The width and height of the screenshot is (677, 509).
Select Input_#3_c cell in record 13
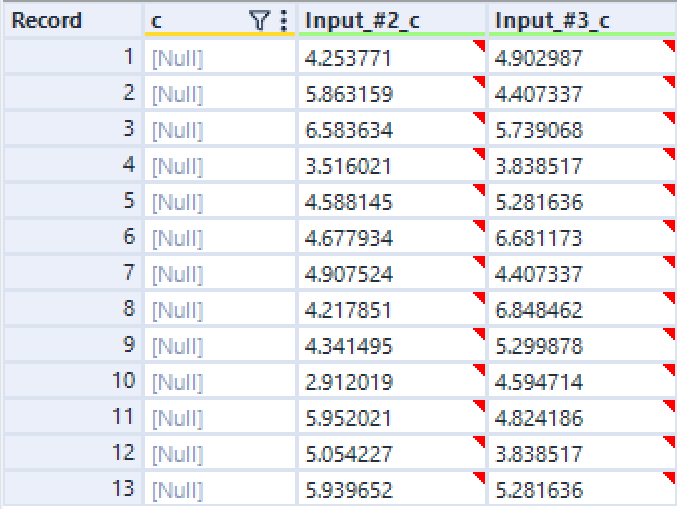[x=583, y=488]
